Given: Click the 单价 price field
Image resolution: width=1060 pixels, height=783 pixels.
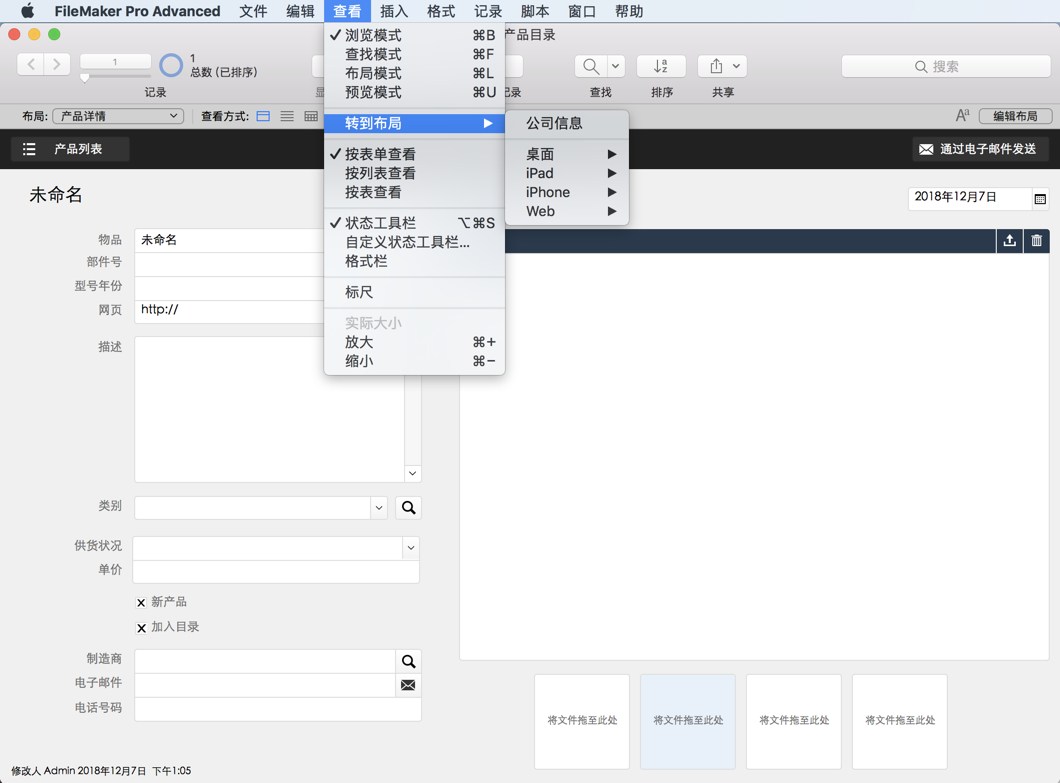Looking at the screenshot, I should [276, 571].
